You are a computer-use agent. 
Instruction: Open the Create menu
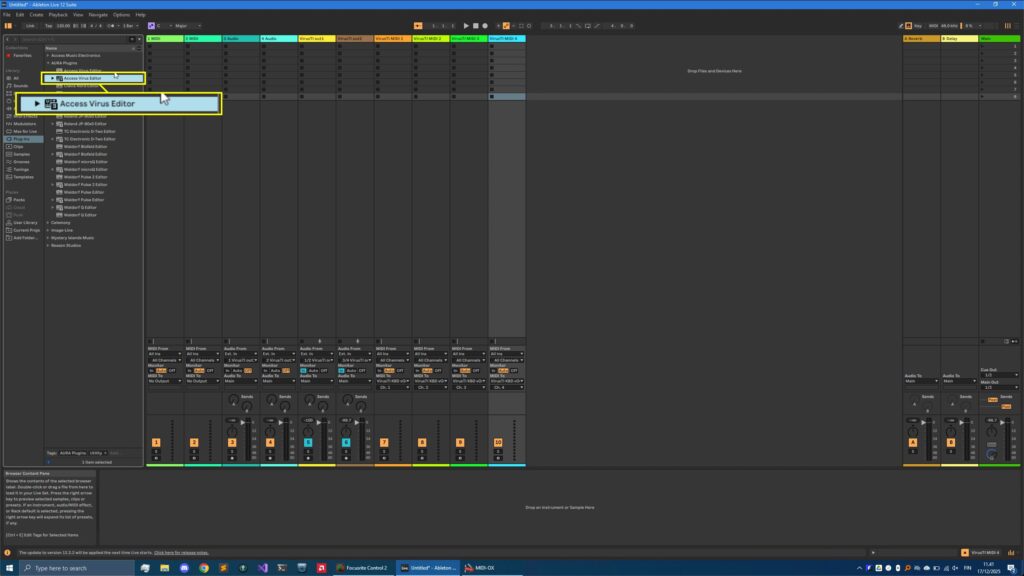pos(36,14)
